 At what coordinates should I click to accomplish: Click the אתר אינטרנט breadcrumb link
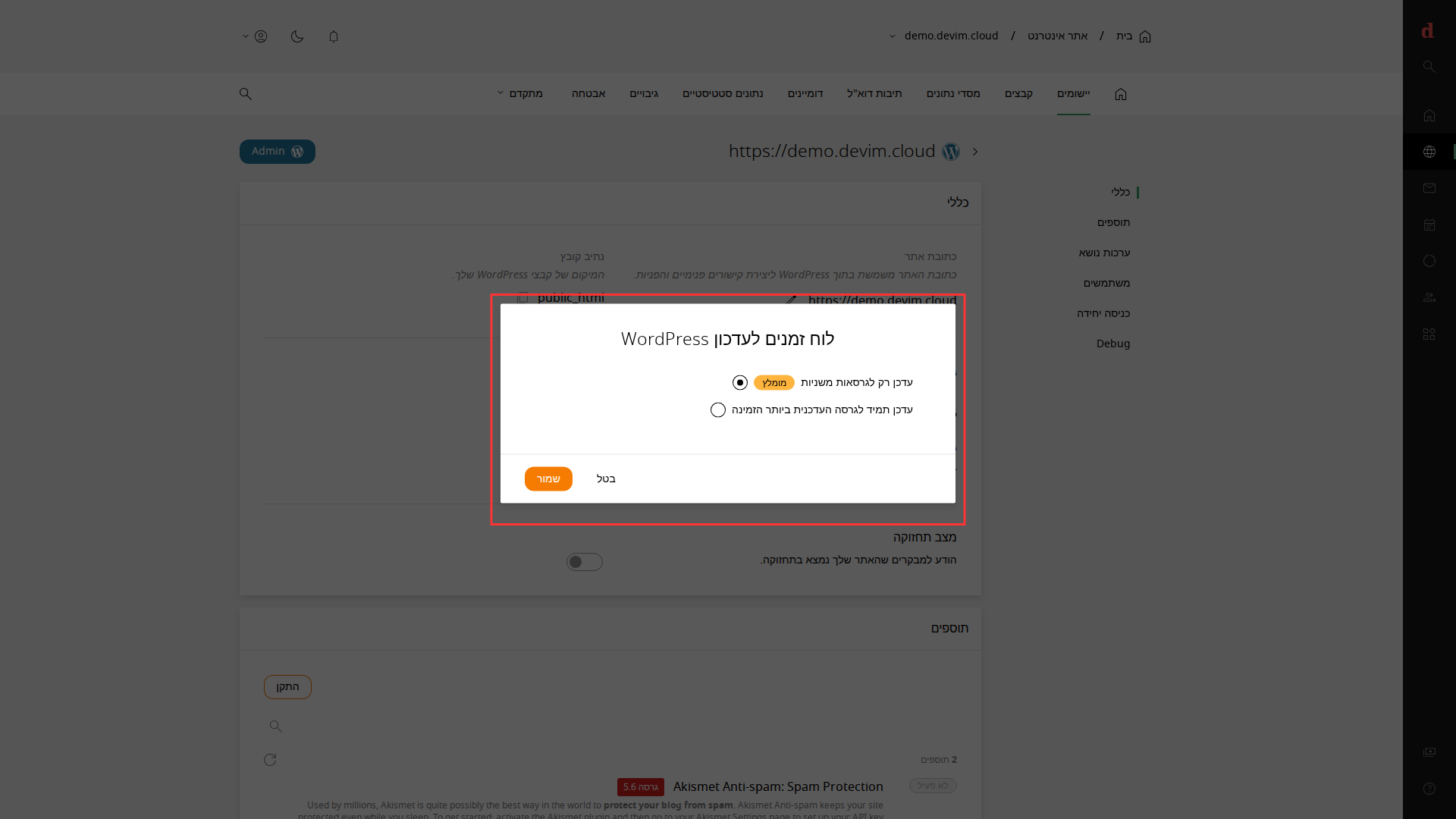[1058, 36]
